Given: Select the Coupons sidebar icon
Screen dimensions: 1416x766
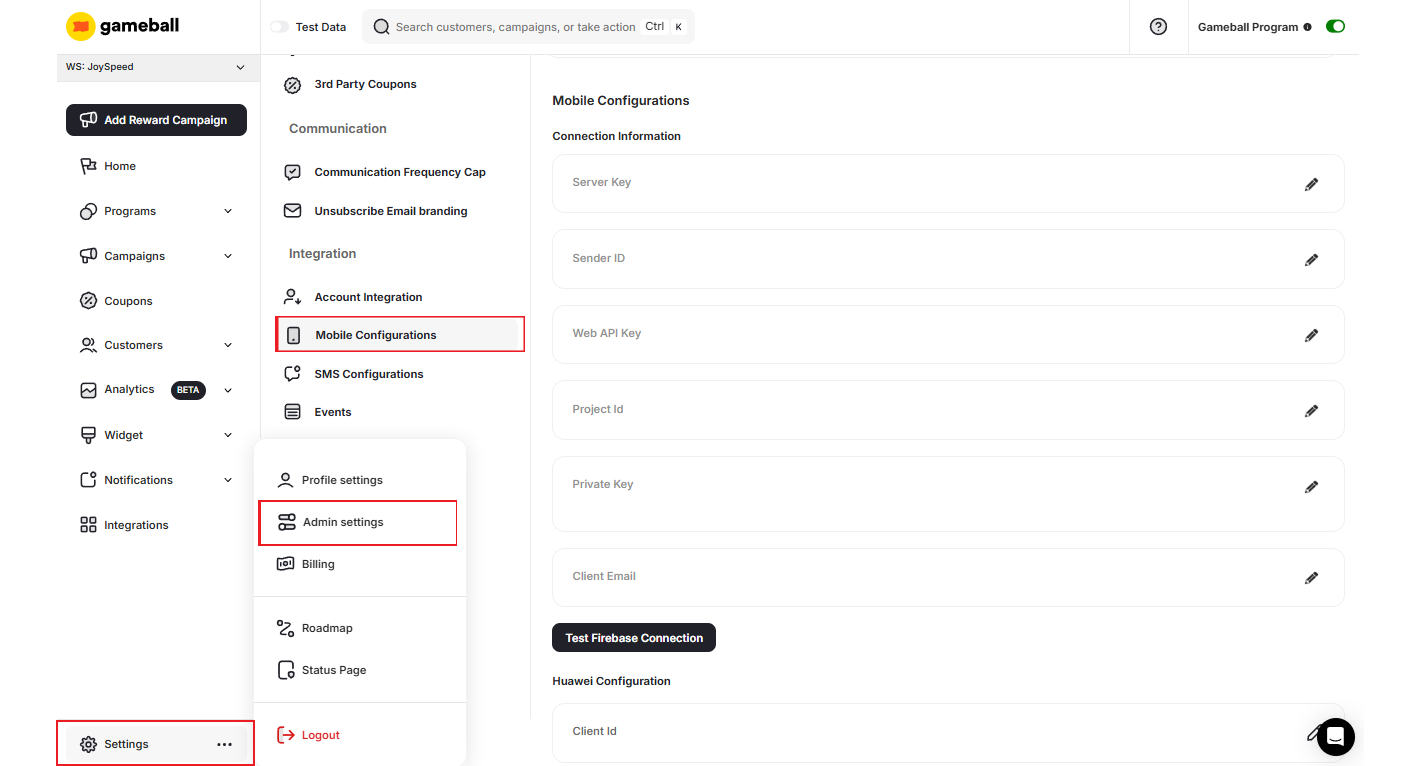Looking at the screenshot, I should [88, 300].
